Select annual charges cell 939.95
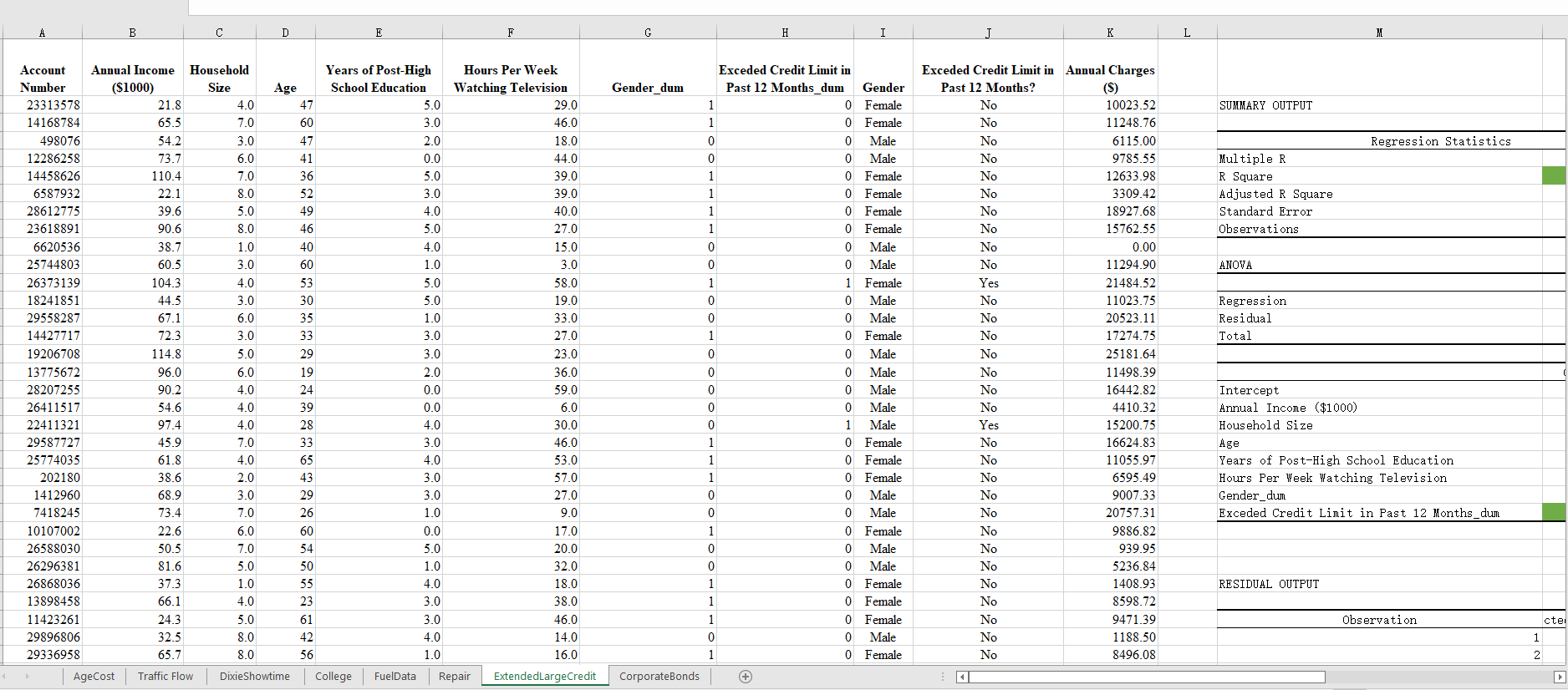 click(1110, 549)
